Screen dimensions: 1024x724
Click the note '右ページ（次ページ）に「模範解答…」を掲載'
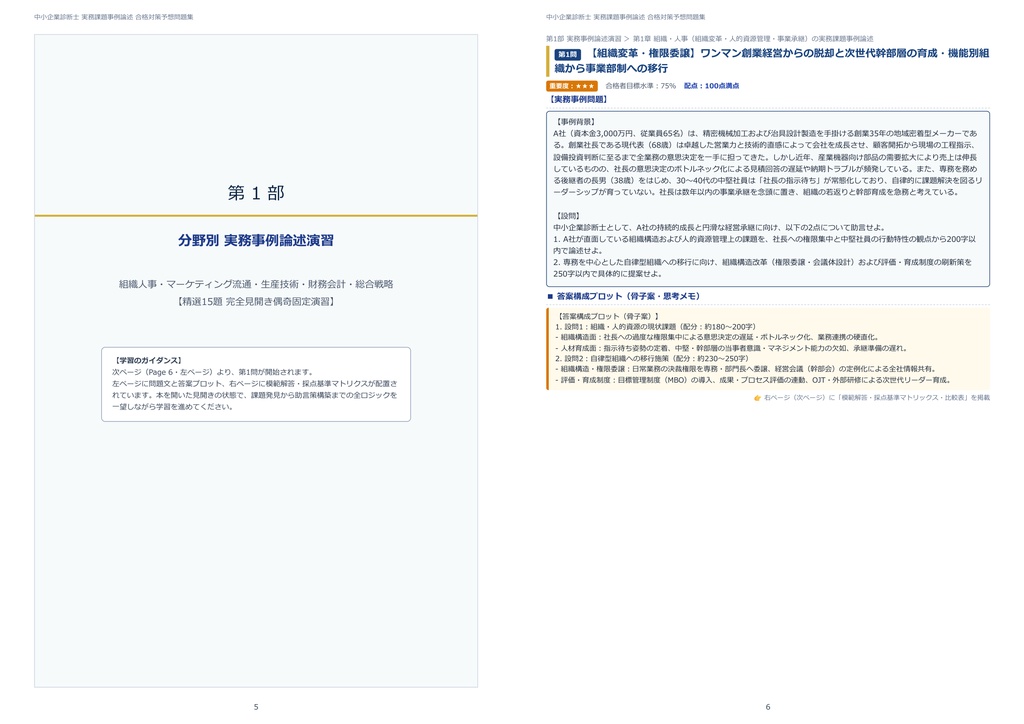pyautogui.click(x=877, y=398)
